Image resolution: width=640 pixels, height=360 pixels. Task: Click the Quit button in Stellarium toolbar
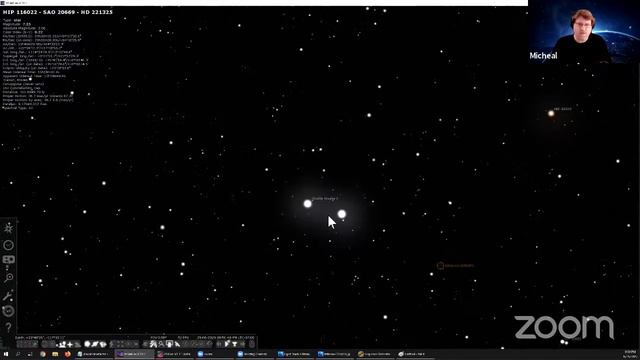coord(252,344)
